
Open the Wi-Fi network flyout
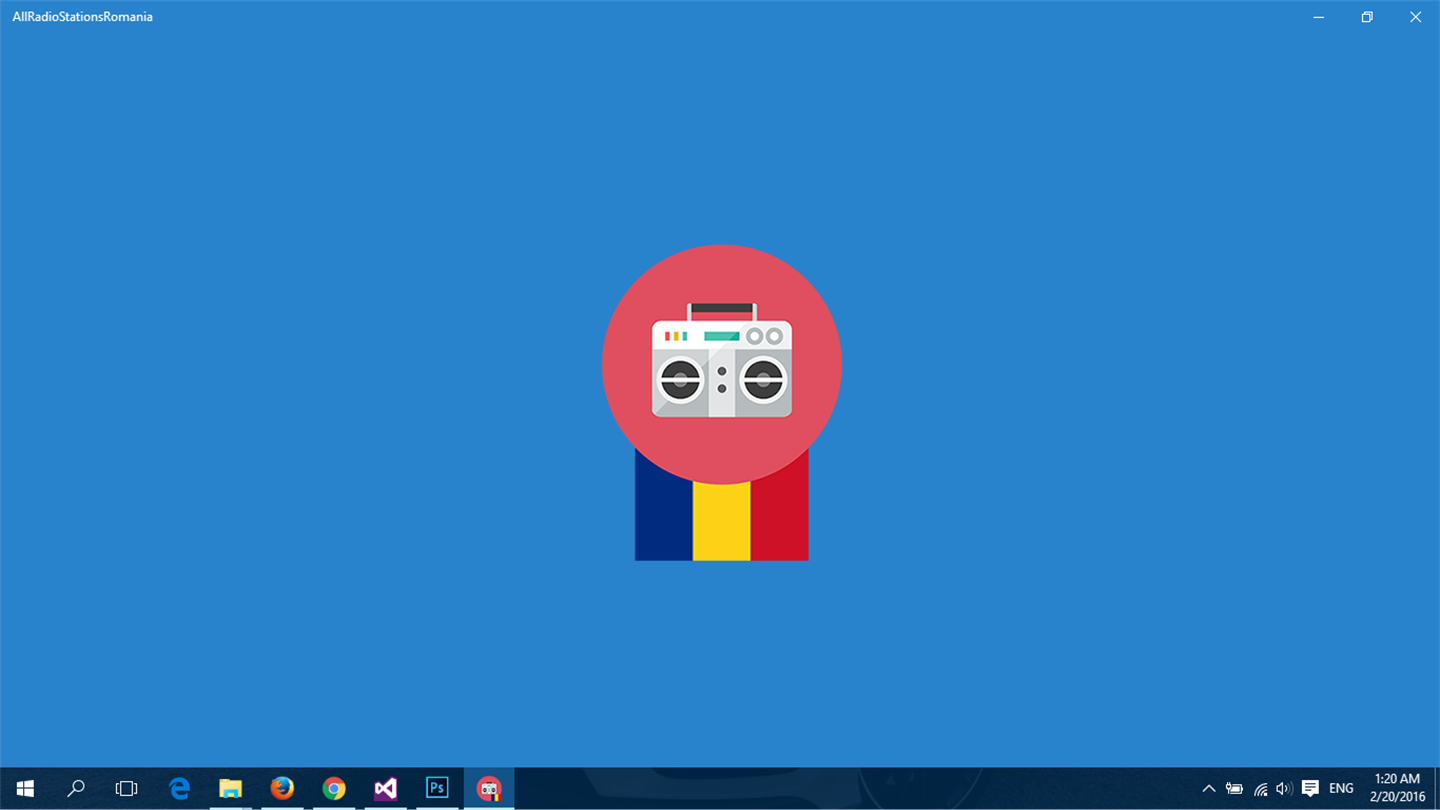[x=1260, y=789]
